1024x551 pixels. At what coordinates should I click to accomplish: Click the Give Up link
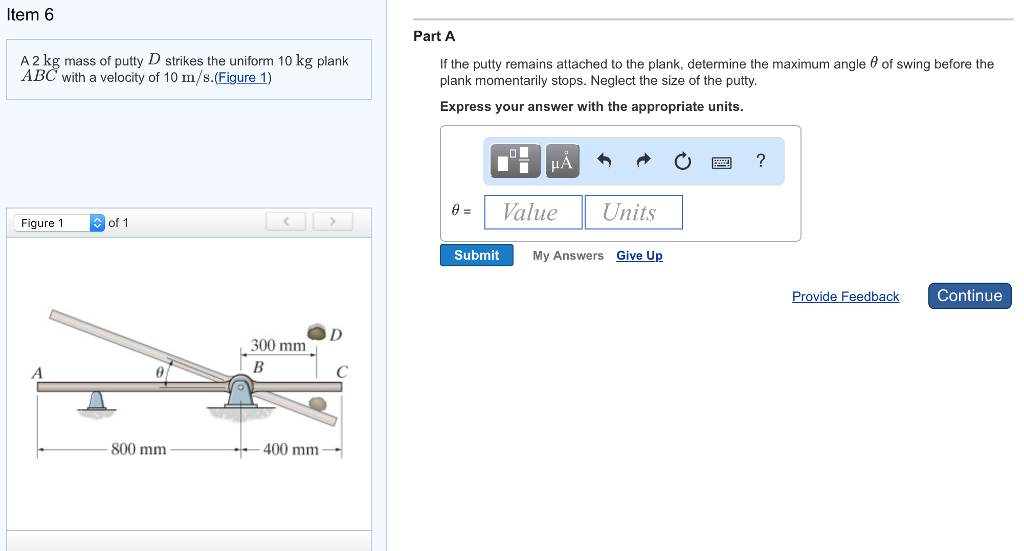click(639, 256)
